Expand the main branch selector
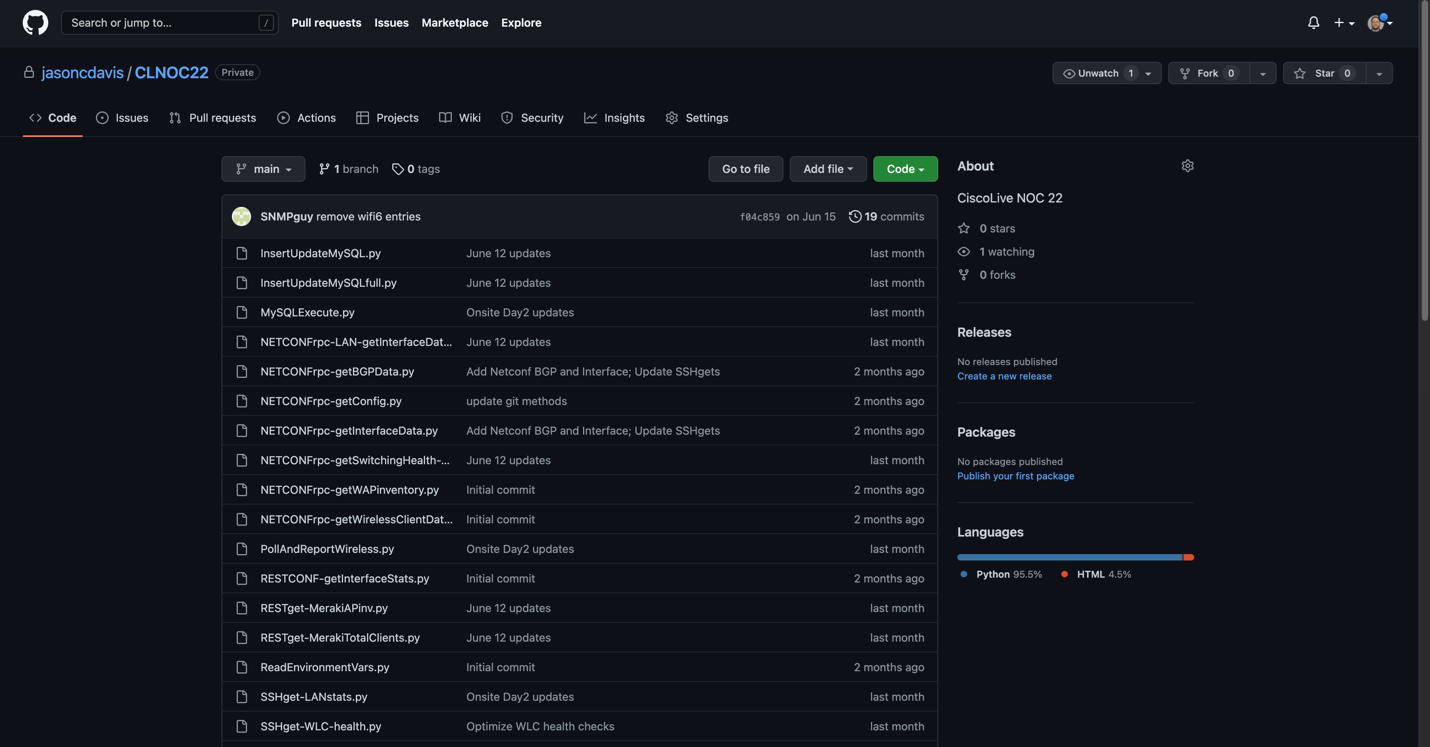This screenshot has height=747, width=1430. pyautogui.click(x=263, y=169)
